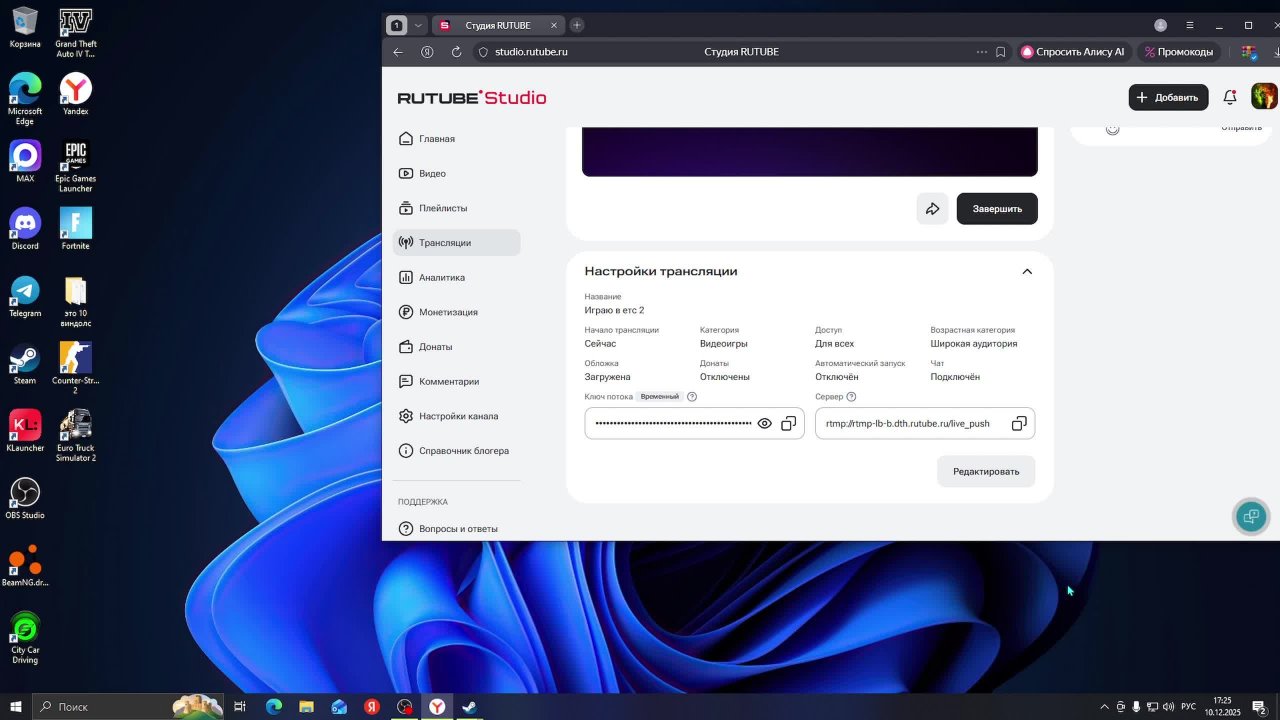Open the page options three-dot menu
The image size is (1280, 720).
982,52
